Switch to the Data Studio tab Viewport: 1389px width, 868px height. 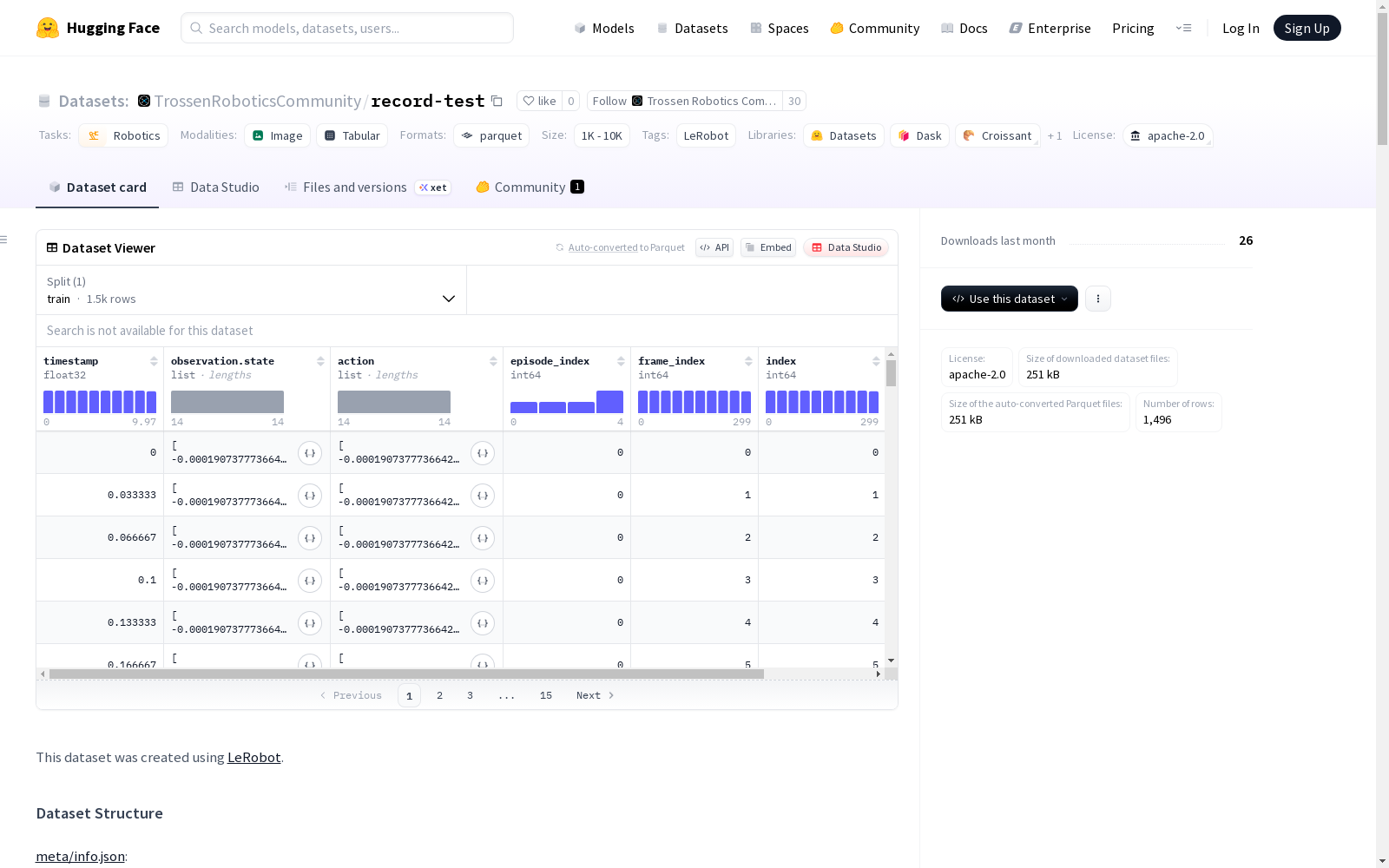pos(215,187)
